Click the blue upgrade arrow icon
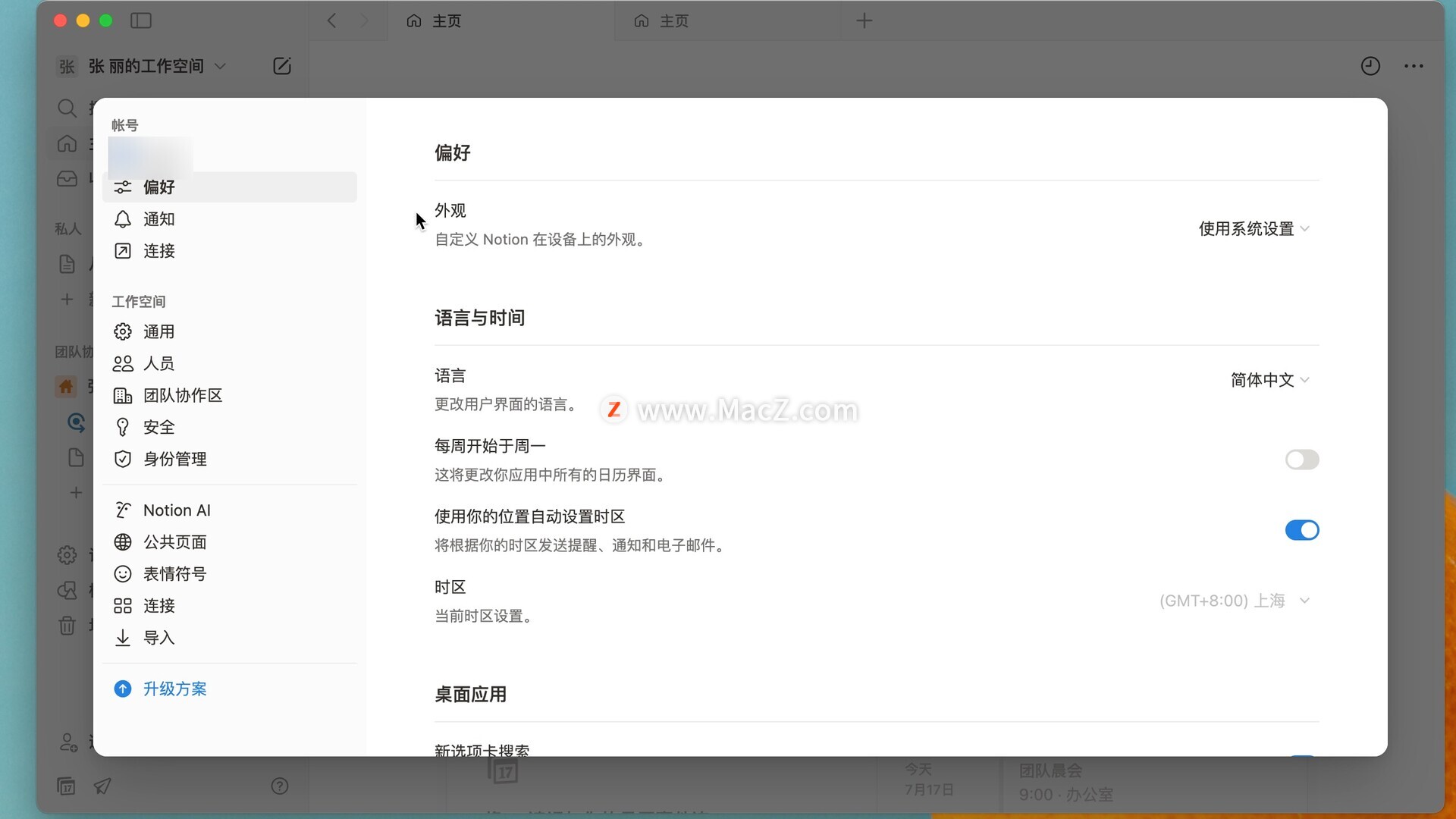 [x=122, y=689]
